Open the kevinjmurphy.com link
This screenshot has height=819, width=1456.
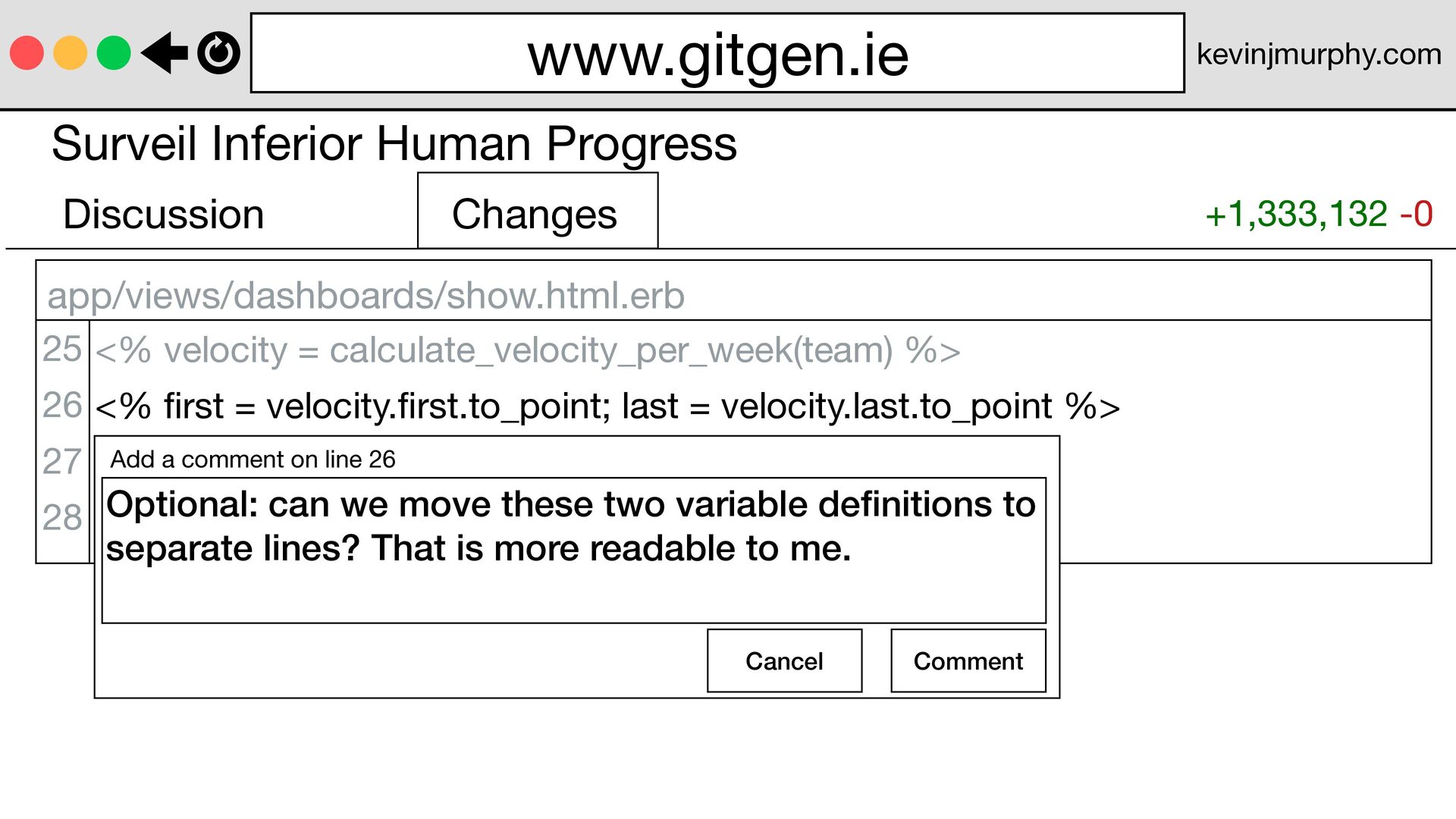pyautogui.click(x=1318, y=54)
